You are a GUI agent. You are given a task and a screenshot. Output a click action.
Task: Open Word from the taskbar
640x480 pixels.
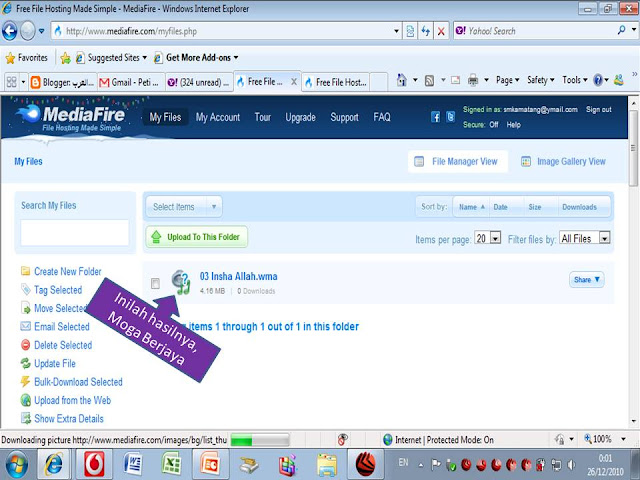pos(133,464)
